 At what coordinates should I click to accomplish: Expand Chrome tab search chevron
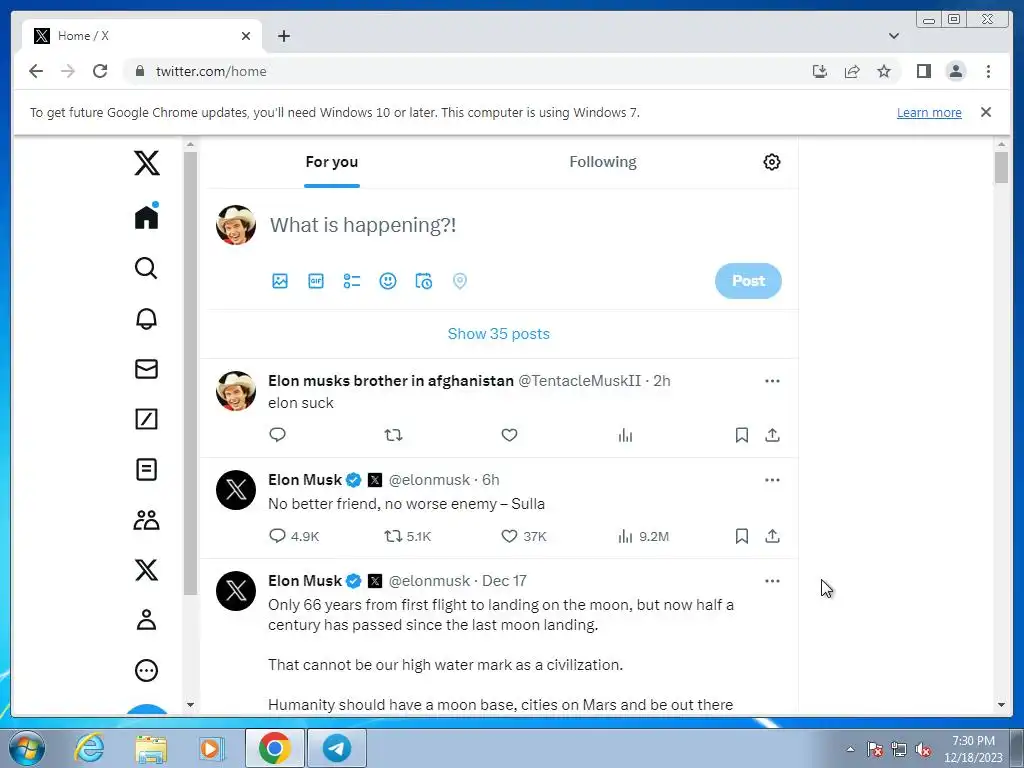pos(894,36)
